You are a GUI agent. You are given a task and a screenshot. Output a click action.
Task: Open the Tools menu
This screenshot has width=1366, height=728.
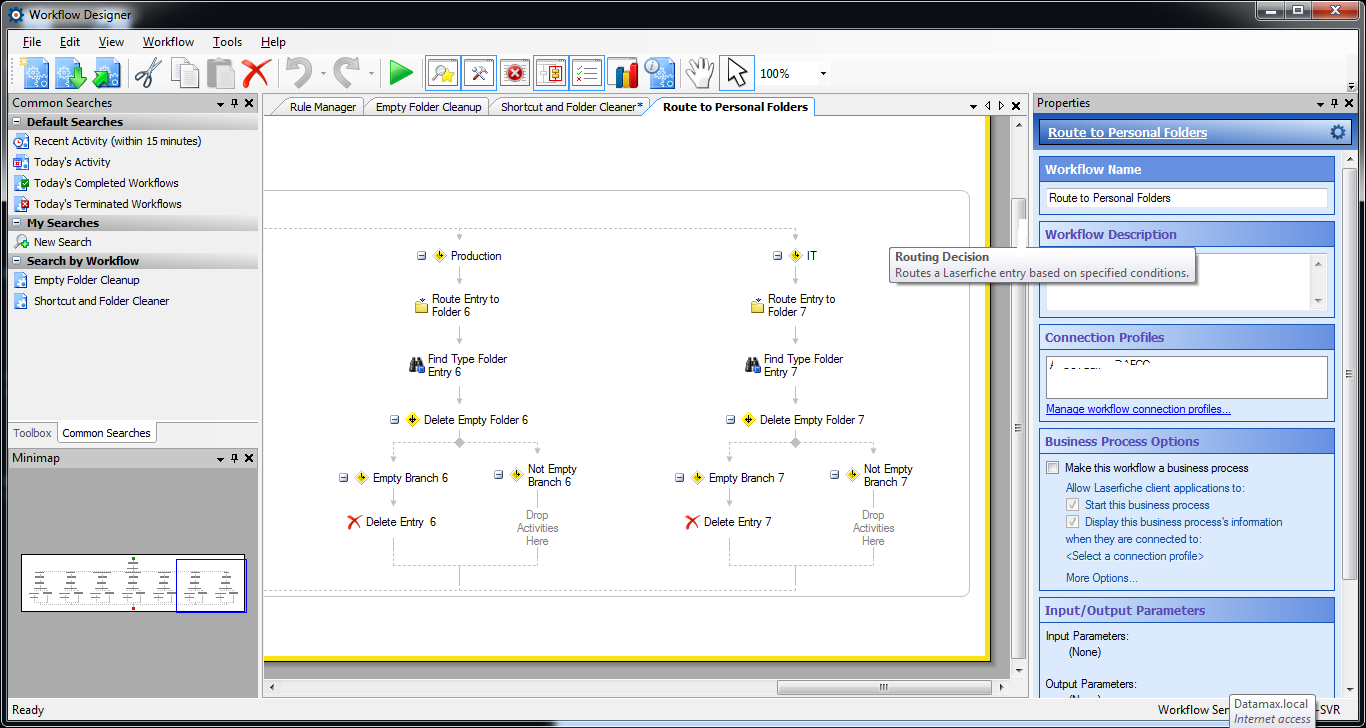pyautogui.click(x=227, y=42)
